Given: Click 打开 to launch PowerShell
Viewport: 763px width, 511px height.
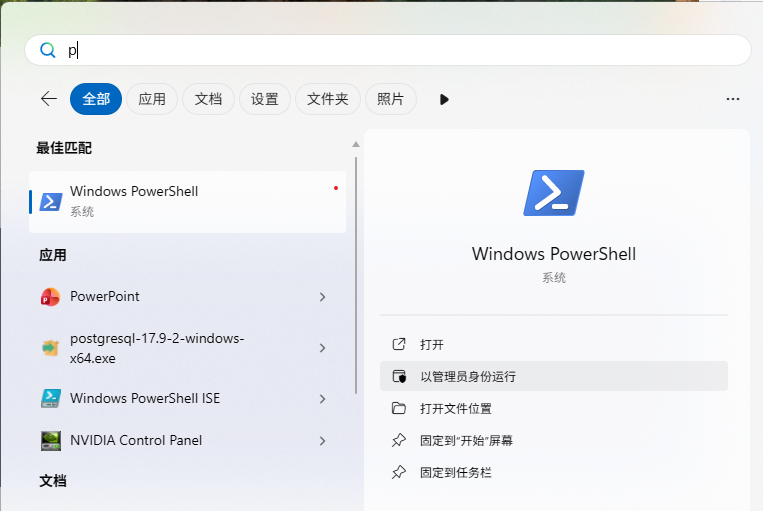Looking at the screenshot, I should coord(554,345).
